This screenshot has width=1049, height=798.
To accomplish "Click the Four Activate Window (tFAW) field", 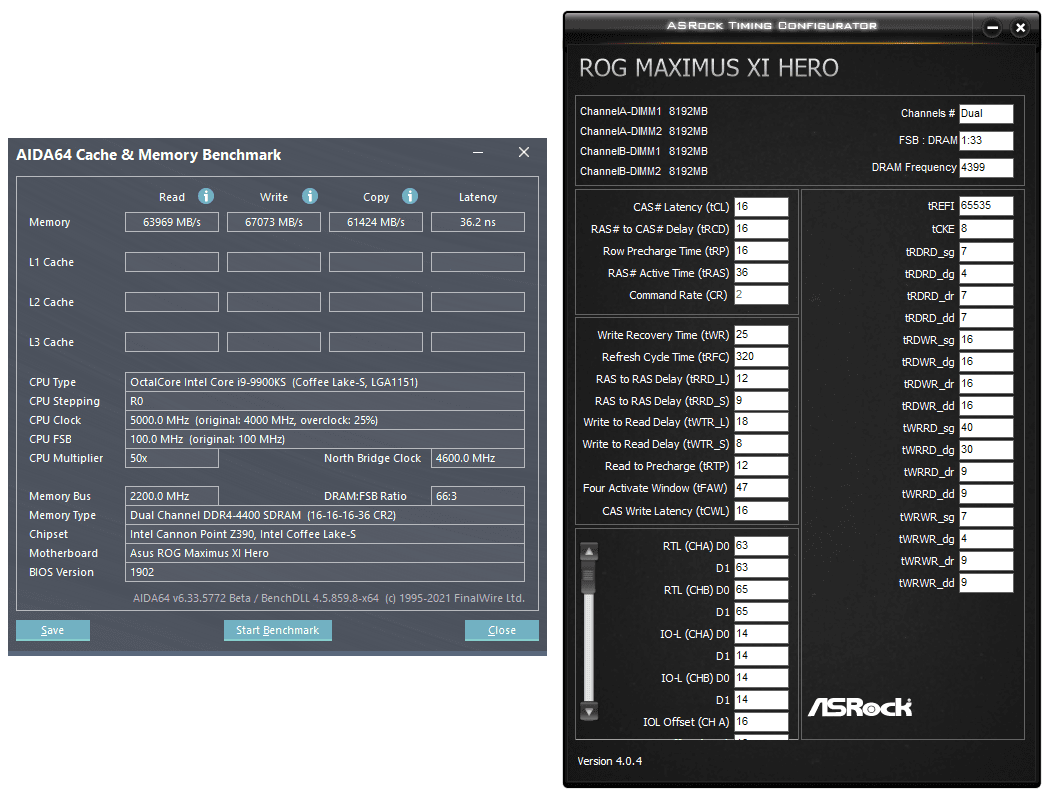I will point(761,488).
